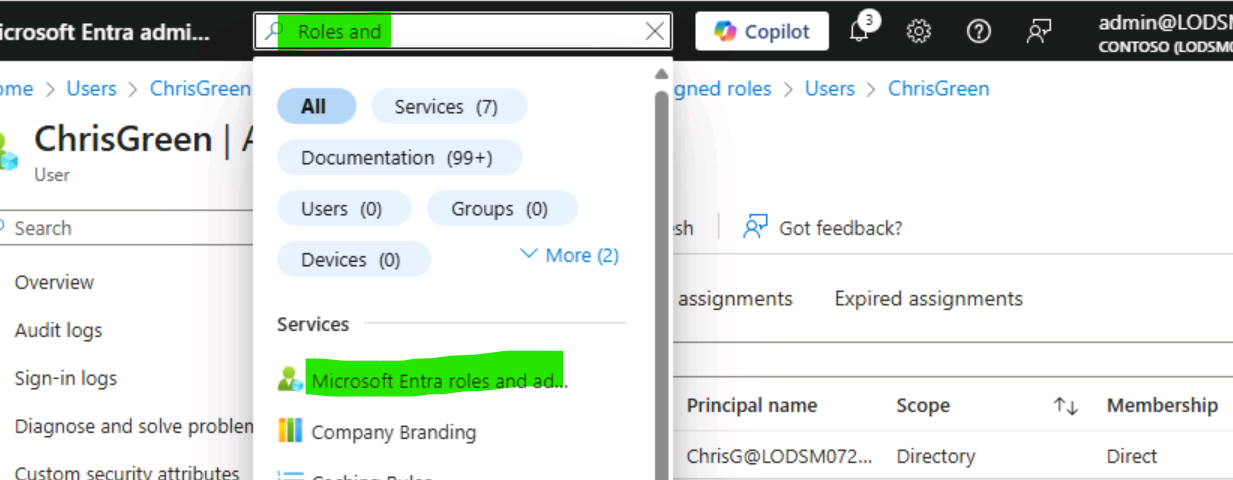Select the All filter pill
This screenshot has width=1233, height=480.
314,106
